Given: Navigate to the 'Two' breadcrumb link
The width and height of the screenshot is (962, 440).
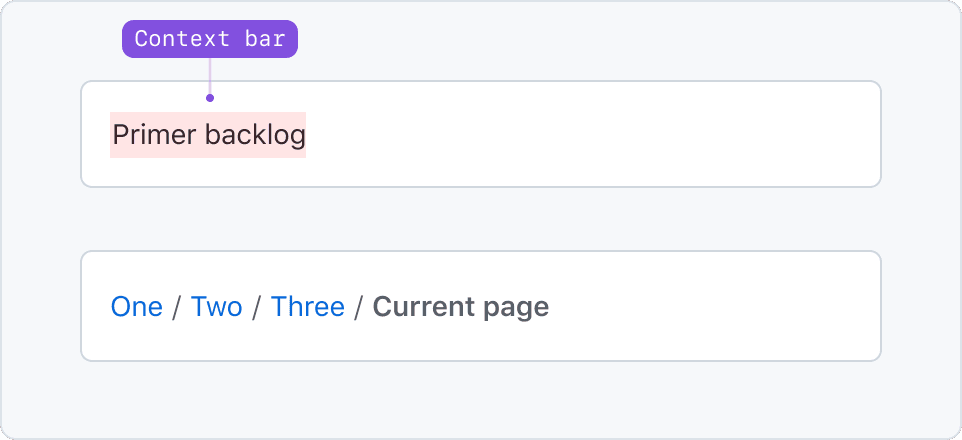Looking at the screenshot, I should pos(216,306).
